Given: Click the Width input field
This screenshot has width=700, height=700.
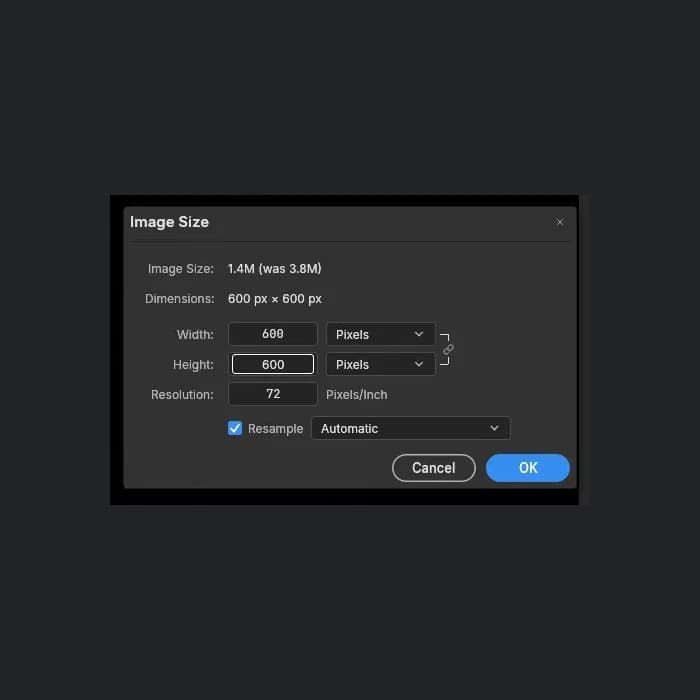Looking at the screenshot, I should click(x=273, y=334).
